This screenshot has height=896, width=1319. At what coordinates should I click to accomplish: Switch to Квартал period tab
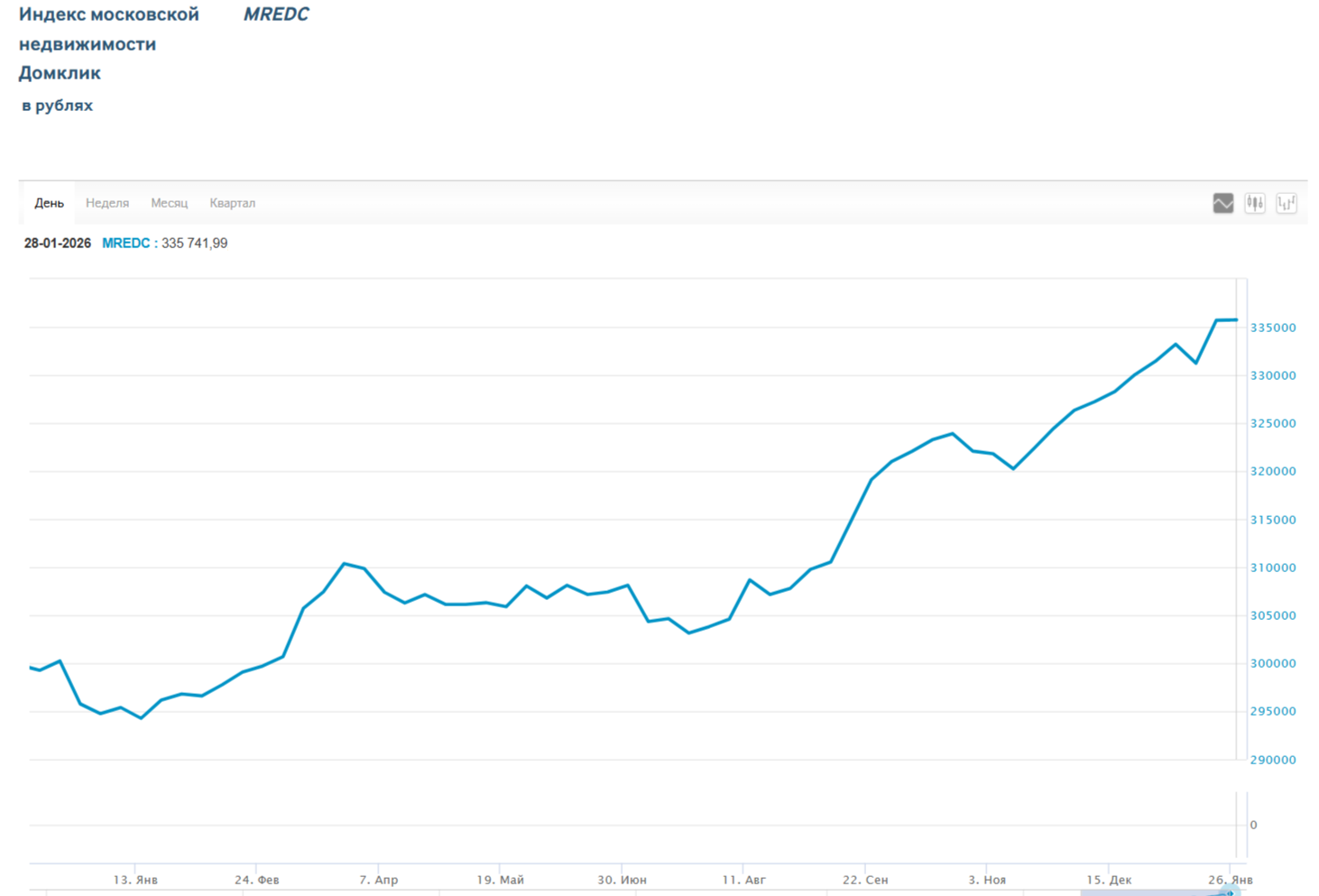click(x=232, y=203)
